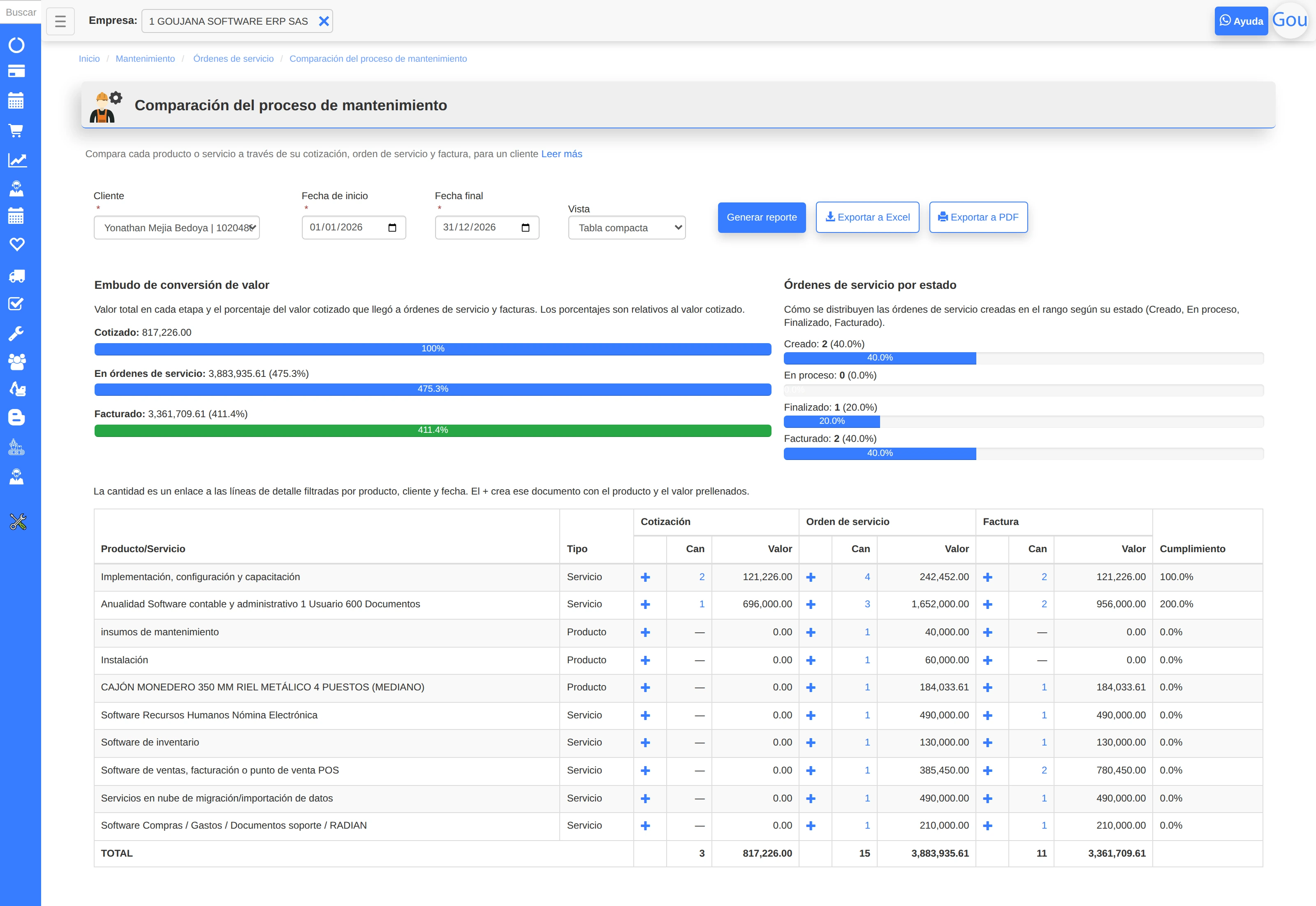Open the Empresa selector field
1316x906 pixels.
237,21
